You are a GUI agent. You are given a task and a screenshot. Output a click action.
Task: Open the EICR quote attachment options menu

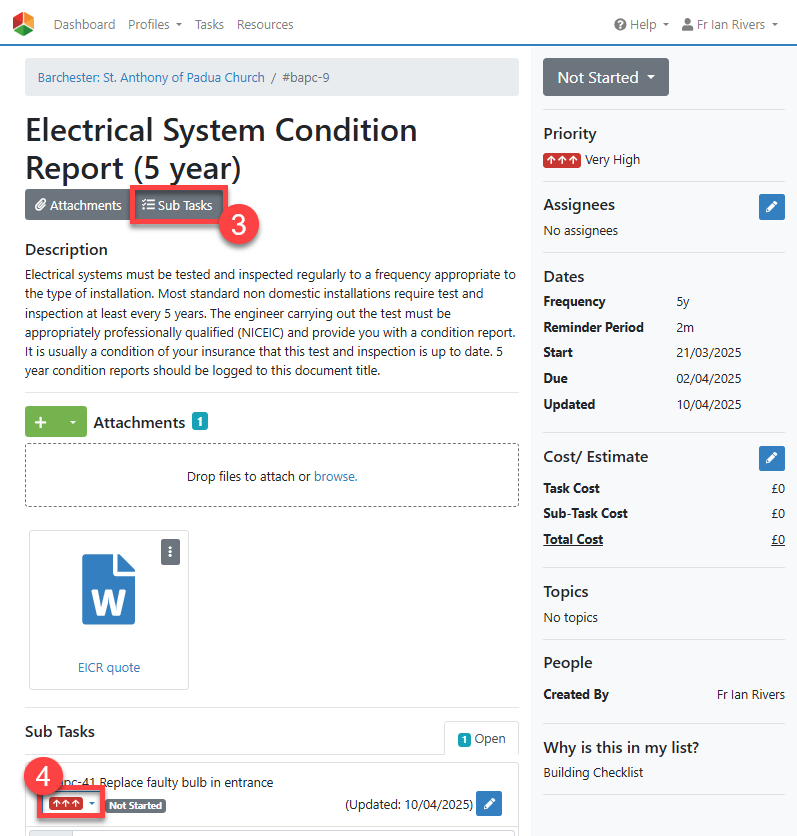tap(171, 552)
